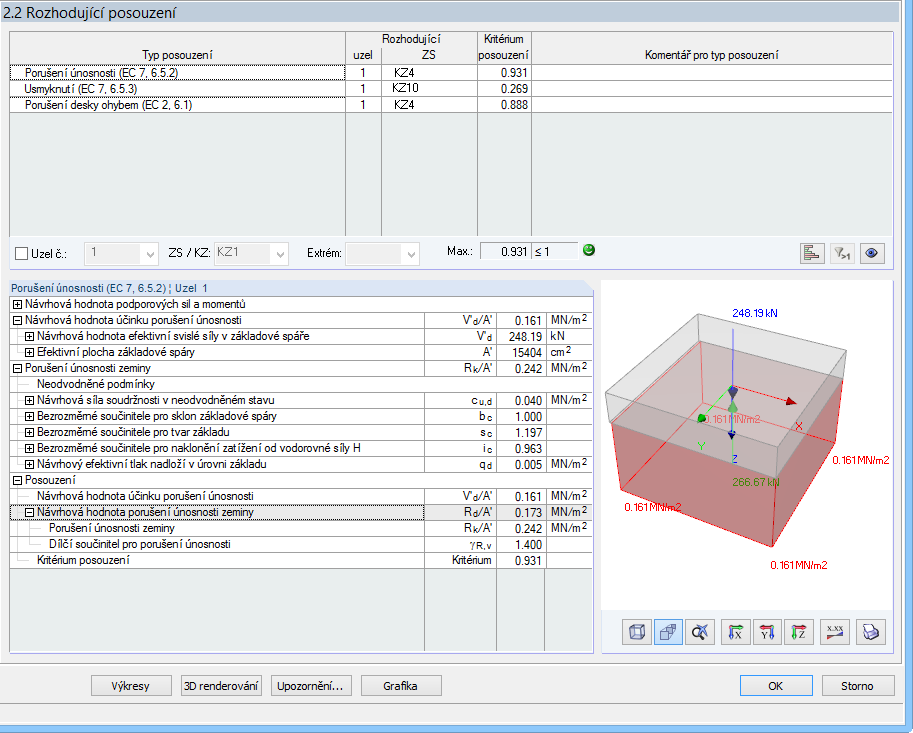Image resolution: width=913 pixels, height=733 pixels.
Task: Expand Návrhová hodnota efektivní svislé síly row
Action: tap(29, 337)
